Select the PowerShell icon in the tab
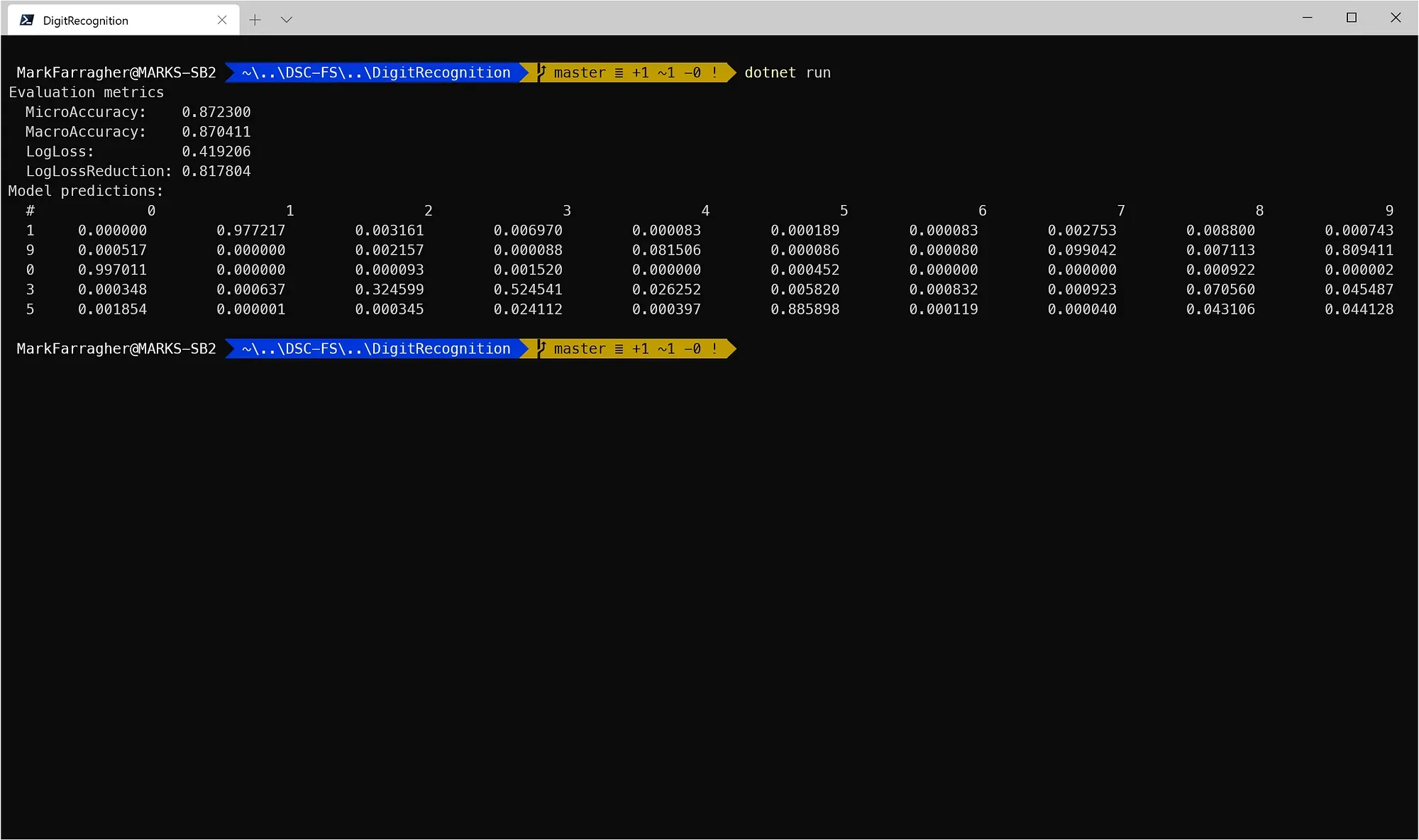This screenshot has height=840, width=1419. tap(27, 20)
